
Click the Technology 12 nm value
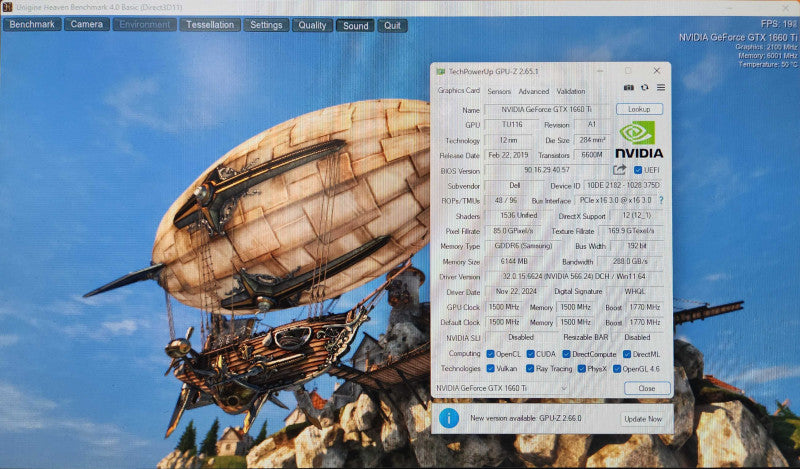pyautogui.click(x=508, y=140)
